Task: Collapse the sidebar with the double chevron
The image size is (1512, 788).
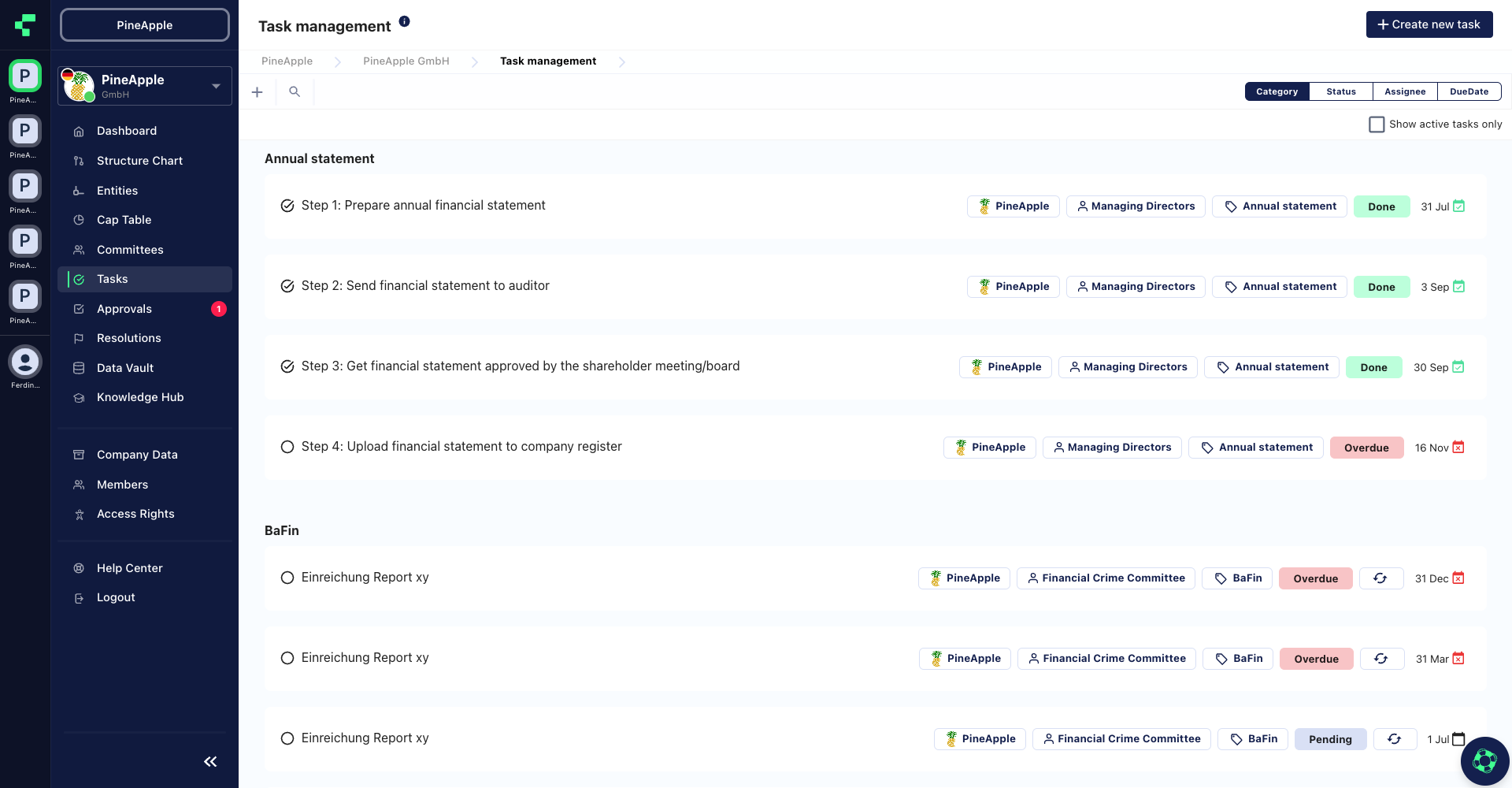Action: click(209, 761)
